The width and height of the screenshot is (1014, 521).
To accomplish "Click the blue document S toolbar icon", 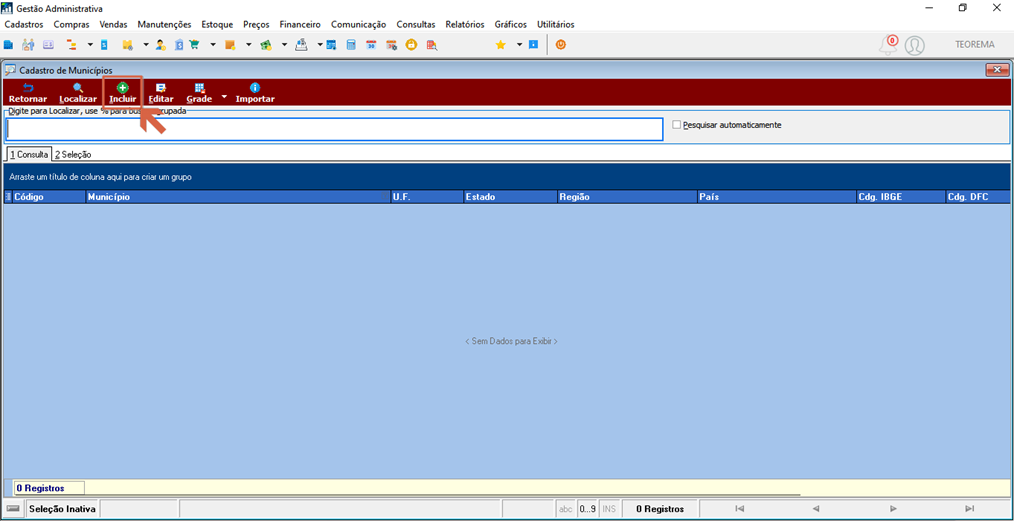I will (x=104, y=45).
